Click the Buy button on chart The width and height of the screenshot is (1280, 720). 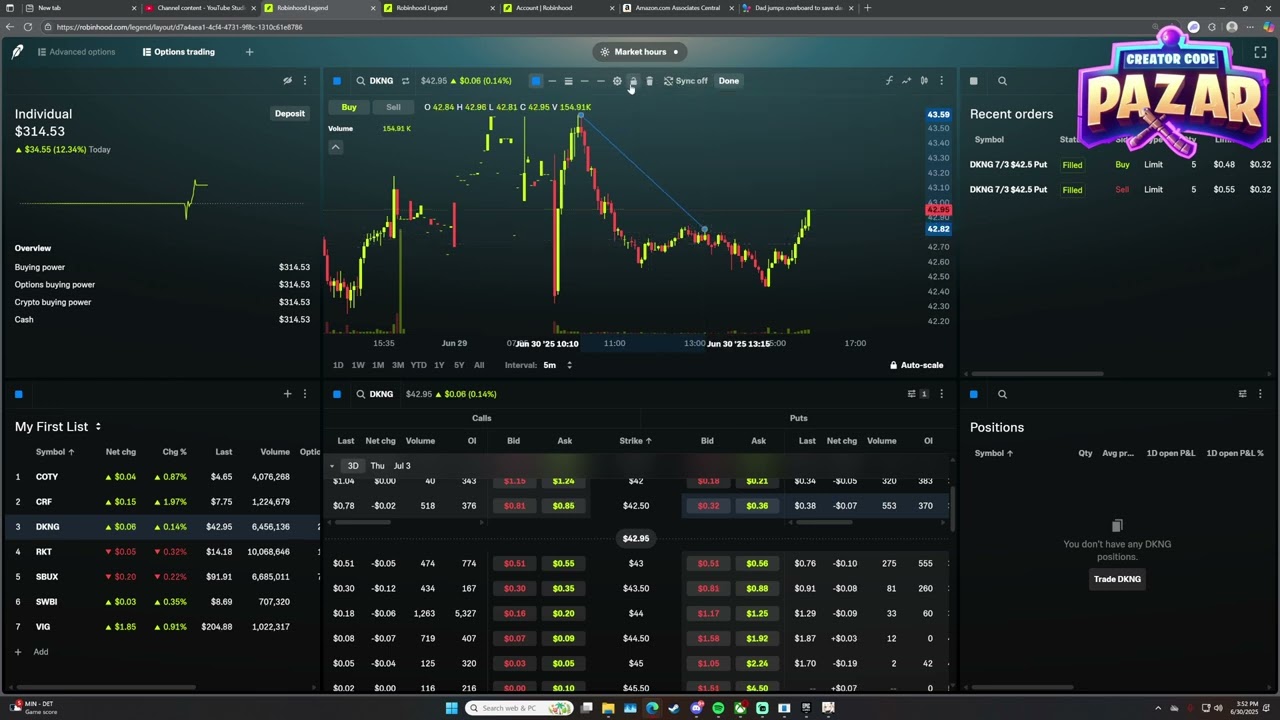(x=349, y=107)
